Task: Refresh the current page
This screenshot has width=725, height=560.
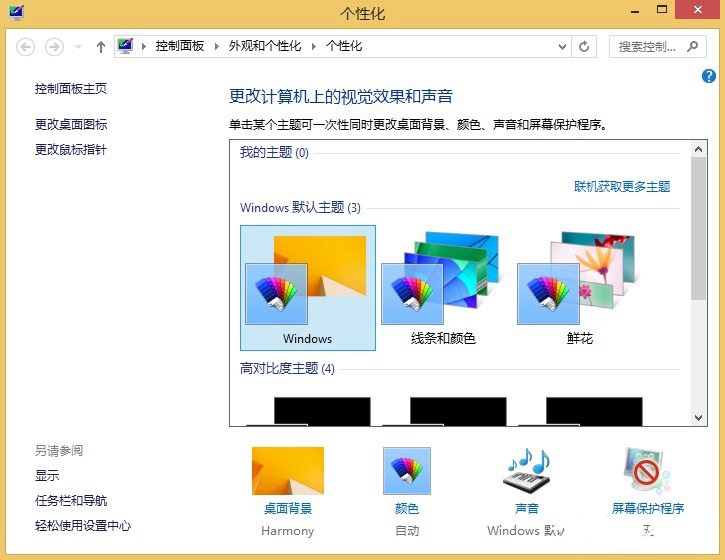Action: [x=584, y=47]
